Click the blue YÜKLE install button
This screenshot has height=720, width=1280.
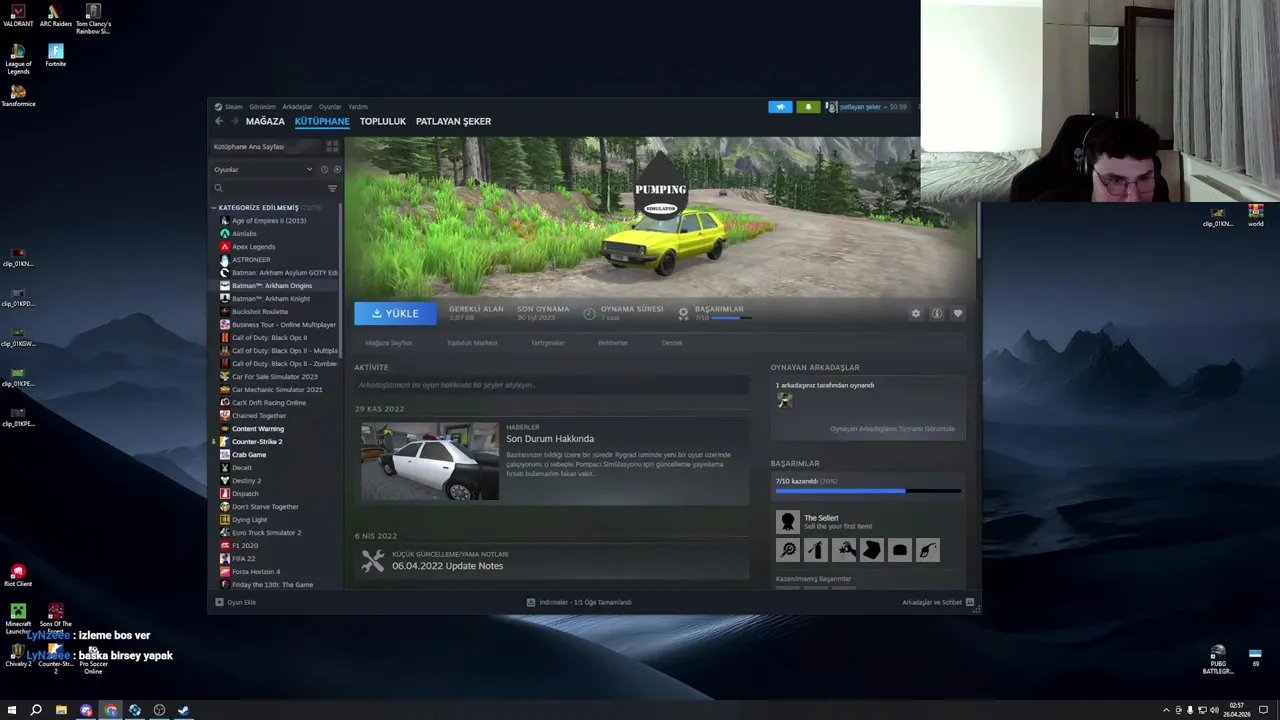(x=395, y=314)
